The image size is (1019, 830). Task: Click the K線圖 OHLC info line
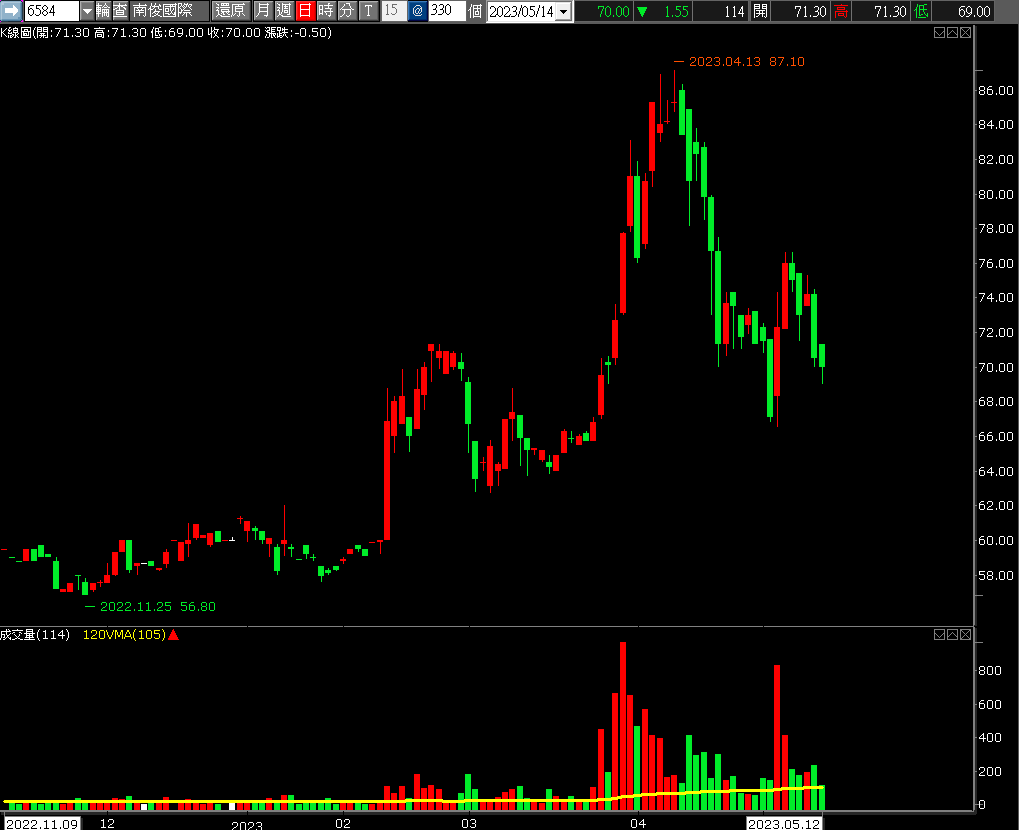point(166,32)
